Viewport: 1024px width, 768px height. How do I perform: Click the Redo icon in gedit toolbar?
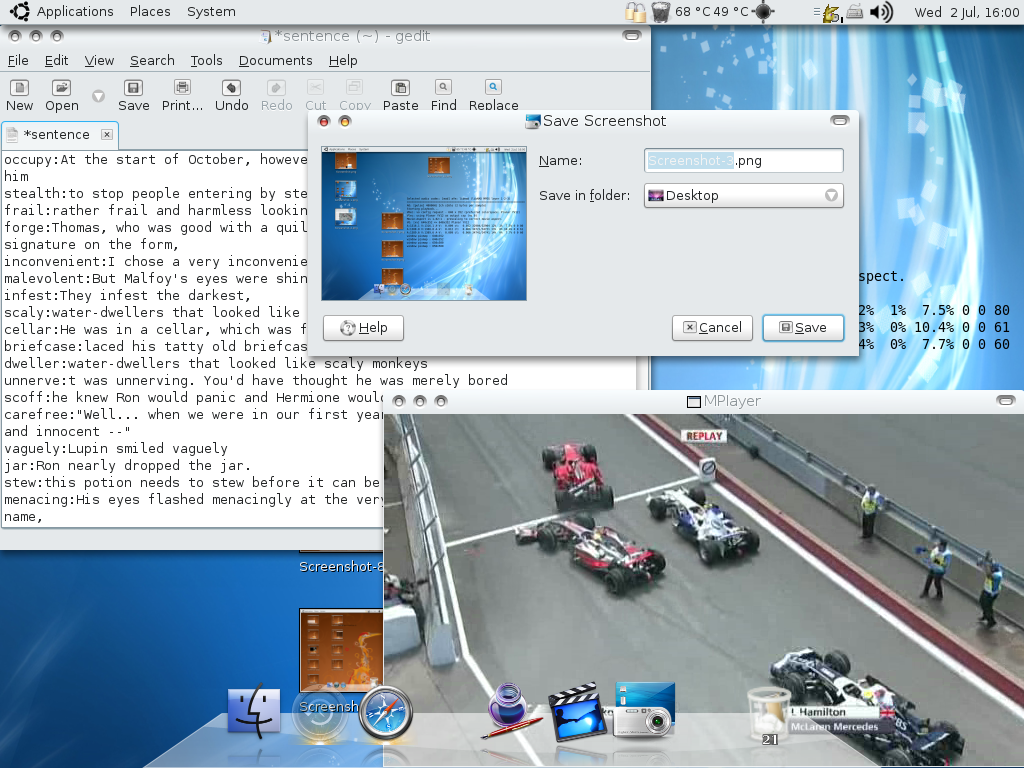click(276, 88)
